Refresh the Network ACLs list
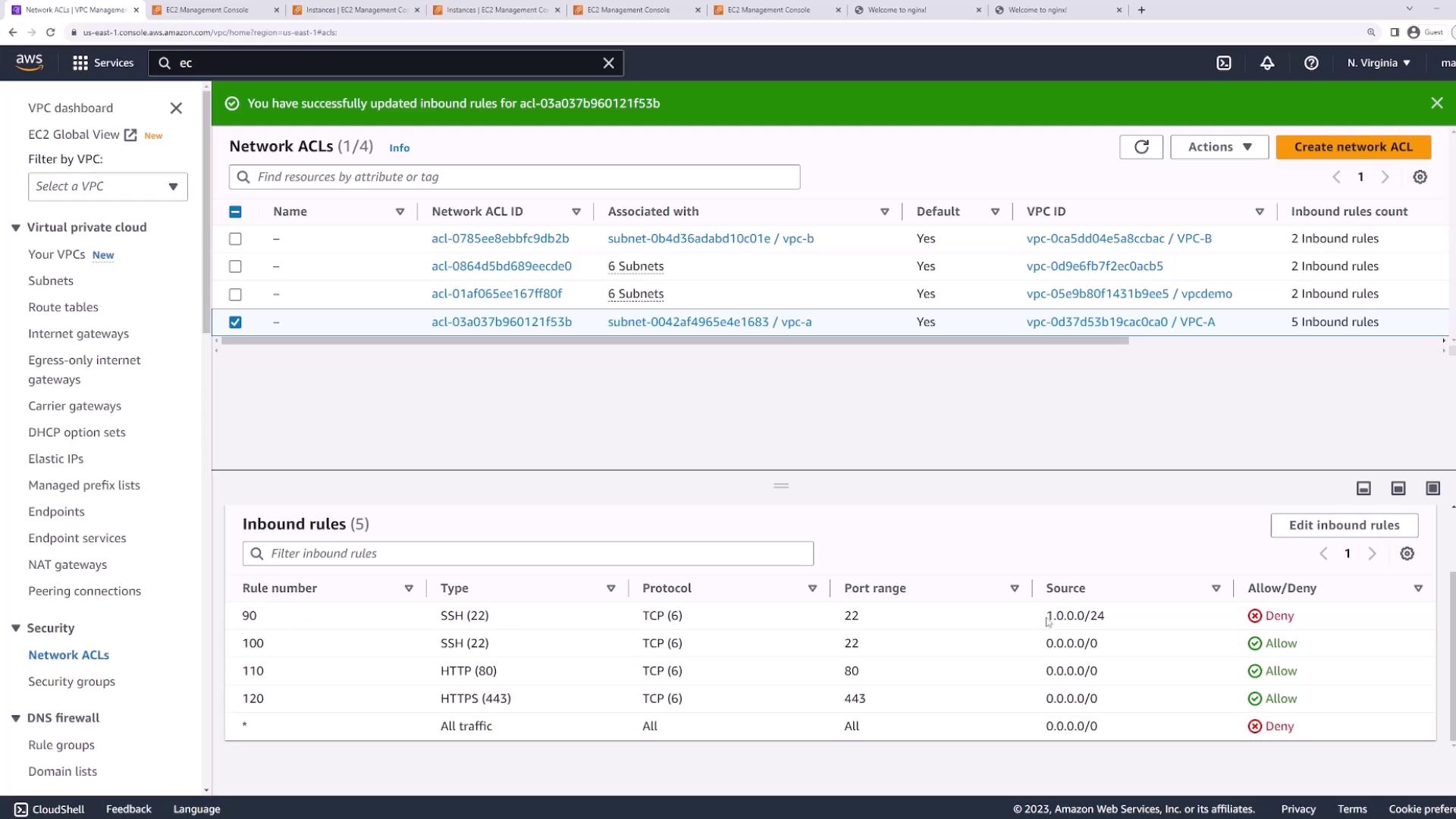1456x819 pixels. pyautogui.click(x=1141, y=147)
